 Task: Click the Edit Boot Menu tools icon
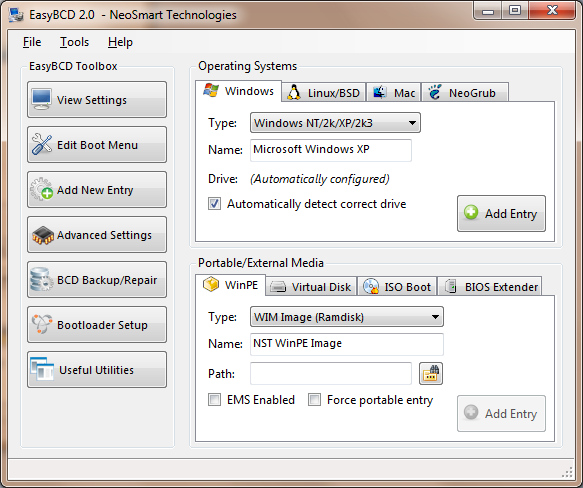pyautogui.click(x=42, y=144)
